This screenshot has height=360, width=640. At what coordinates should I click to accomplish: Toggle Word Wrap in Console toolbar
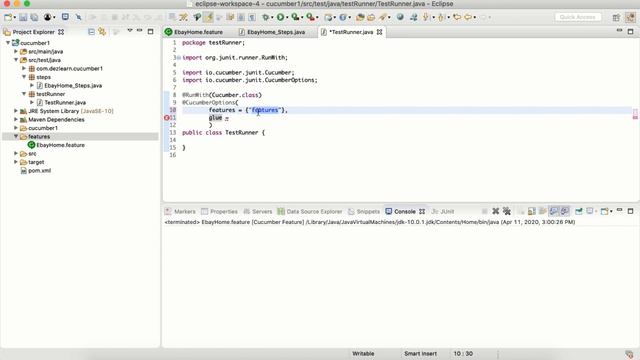pos(542,211)
